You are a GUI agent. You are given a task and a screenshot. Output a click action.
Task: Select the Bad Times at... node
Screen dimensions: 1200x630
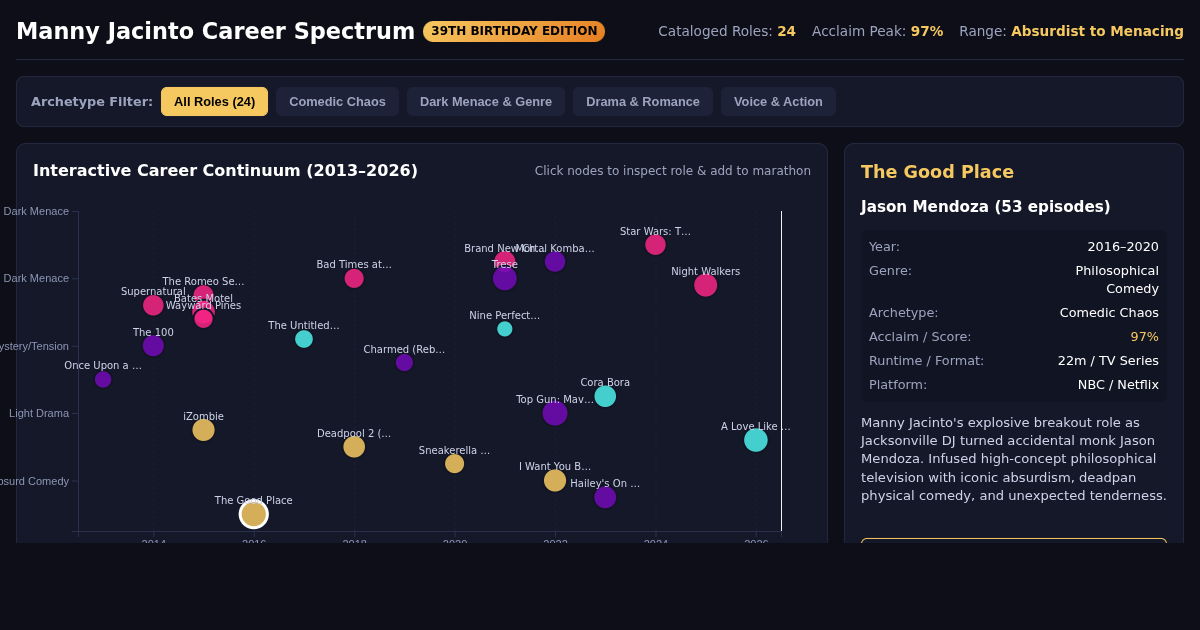pos(354,278)
